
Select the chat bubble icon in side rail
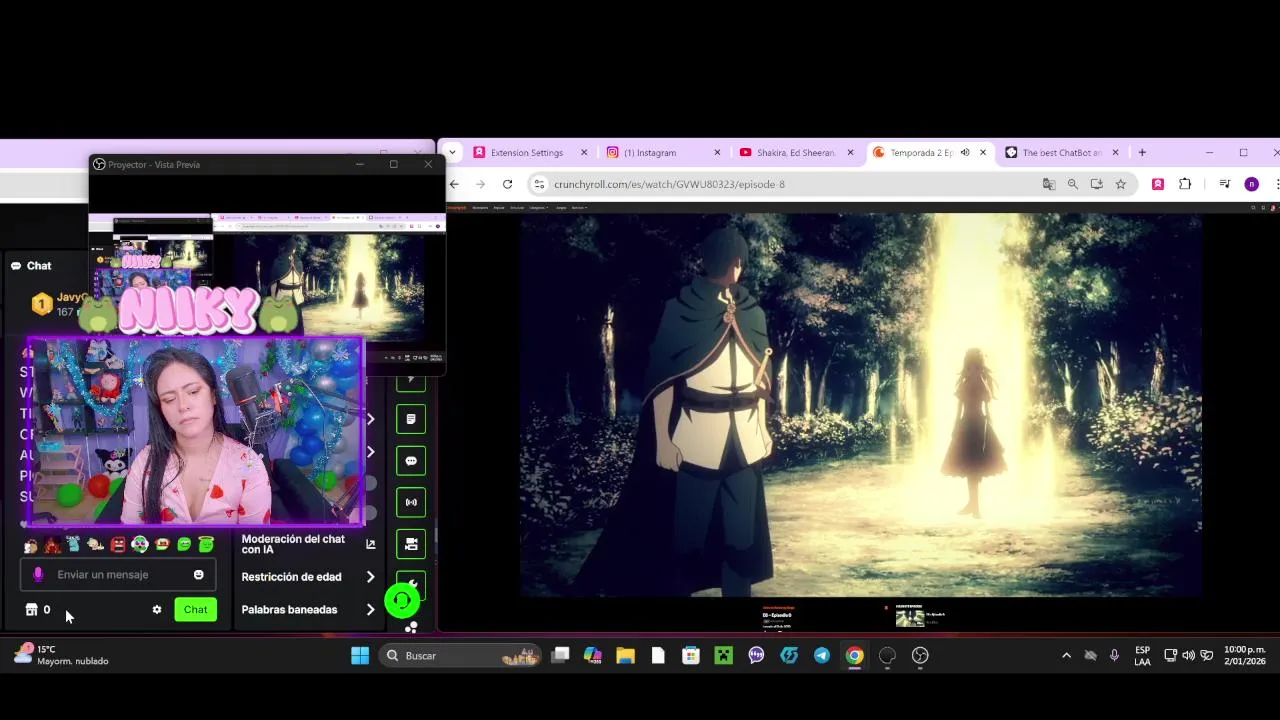click(x=411, y=461)
